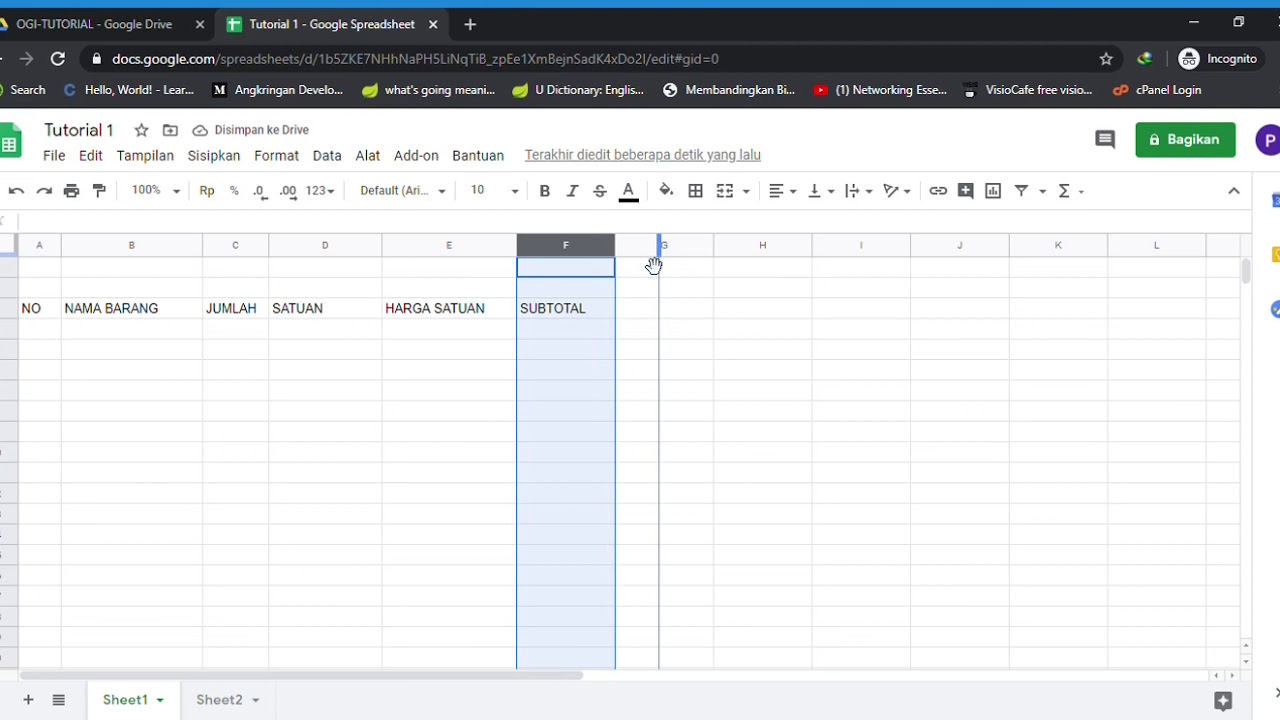This screenshot has height=720, width=1280.
Task: Open the font family dropdown
Action: pyautogui.click(x=403, y=191)
